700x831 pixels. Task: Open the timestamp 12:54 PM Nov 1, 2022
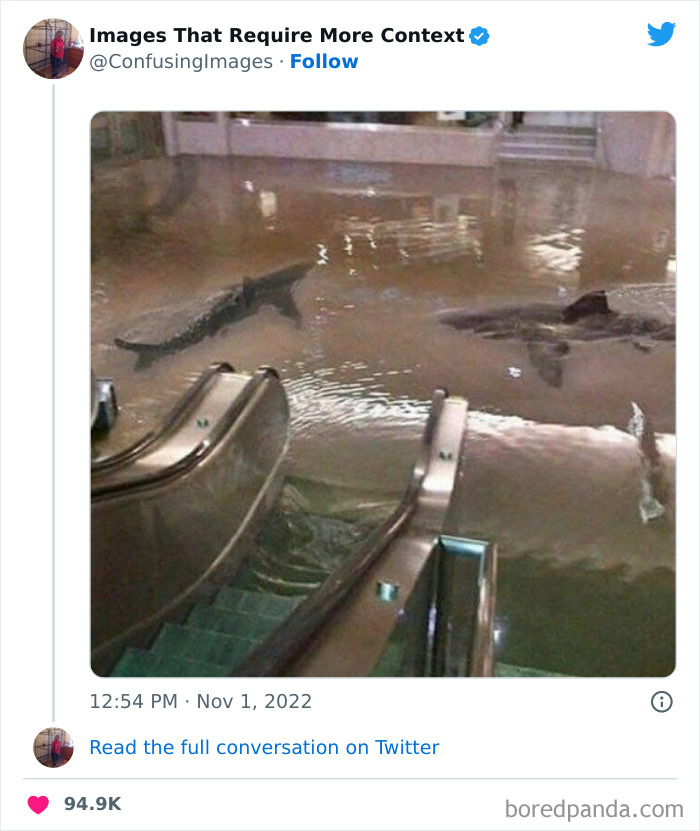point(200,701)
